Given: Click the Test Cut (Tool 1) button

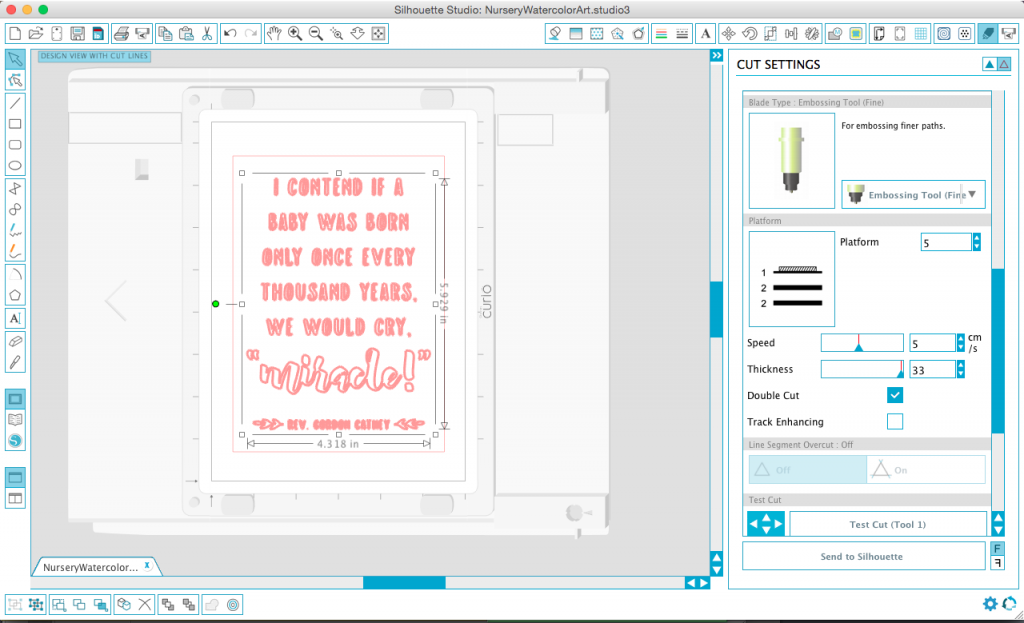Looking at the screenshot, I should 888,524.
